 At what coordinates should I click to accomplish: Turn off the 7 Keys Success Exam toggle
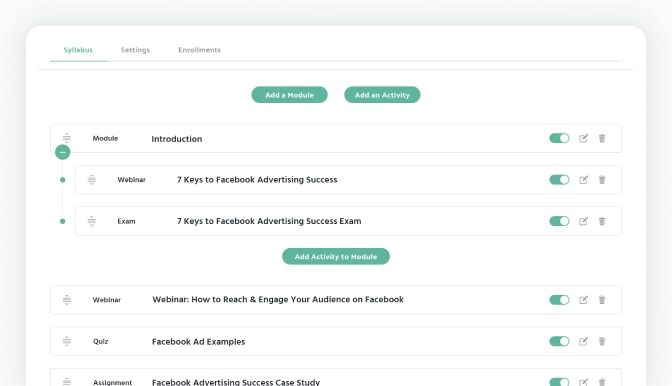pyautogui.click(x=559, y=221)
